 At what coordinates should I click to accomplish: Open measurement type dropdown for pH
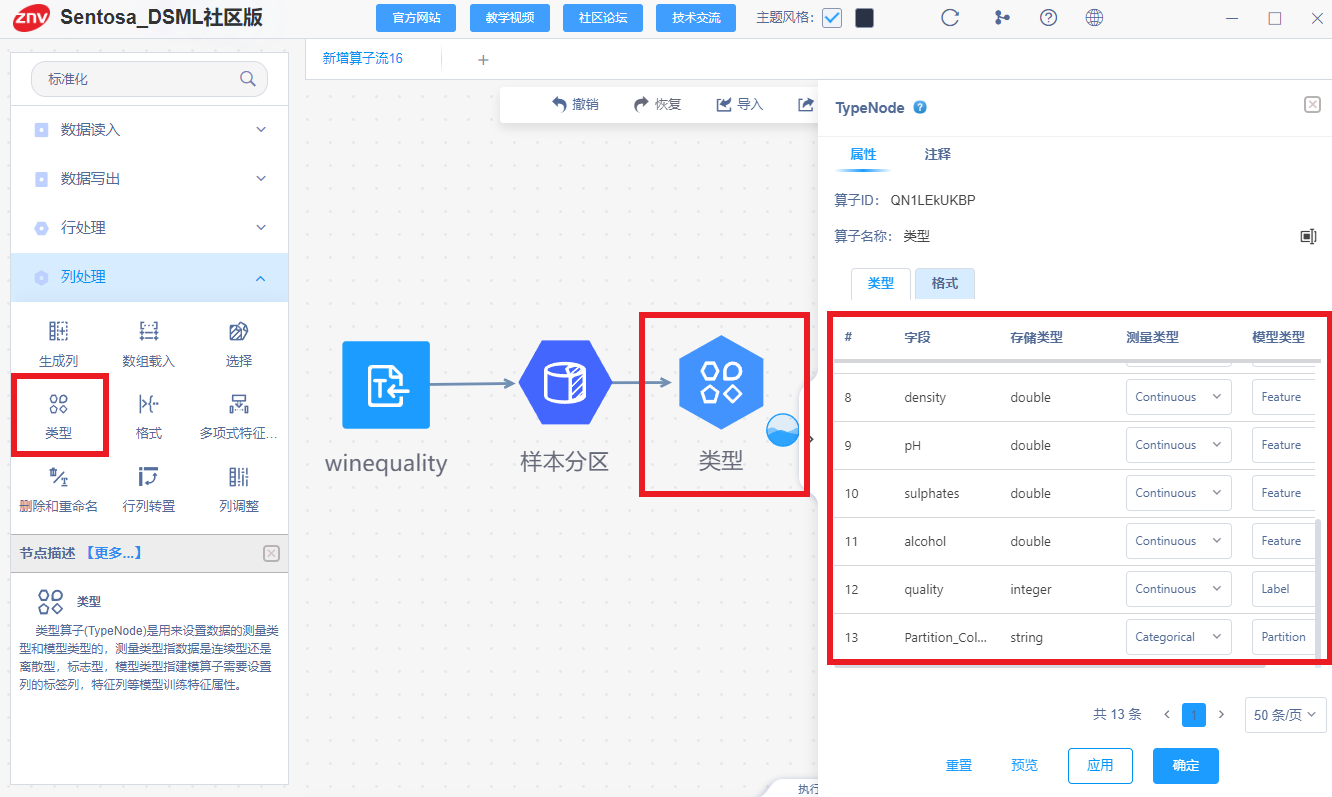point(1179,445)
